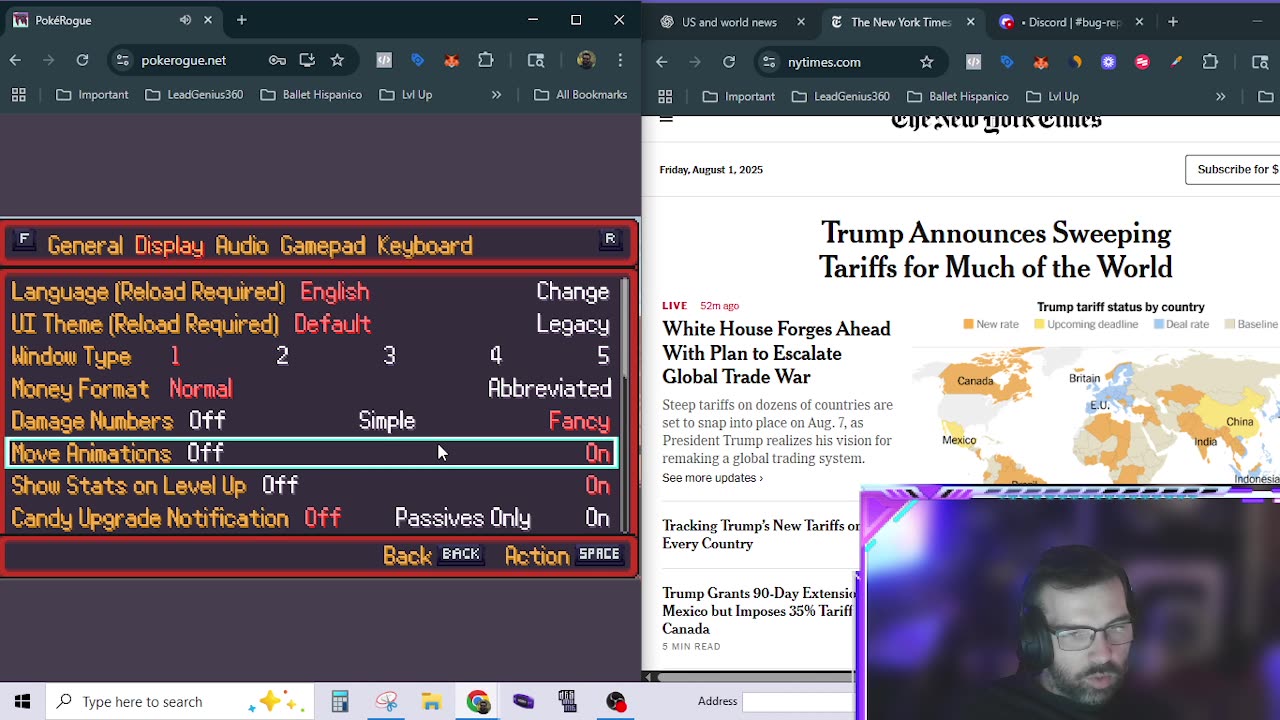Open Trump Announces Sweeping Tariffs headline
The width and height of the screenshot is (1280, 720).
point(996,251)
